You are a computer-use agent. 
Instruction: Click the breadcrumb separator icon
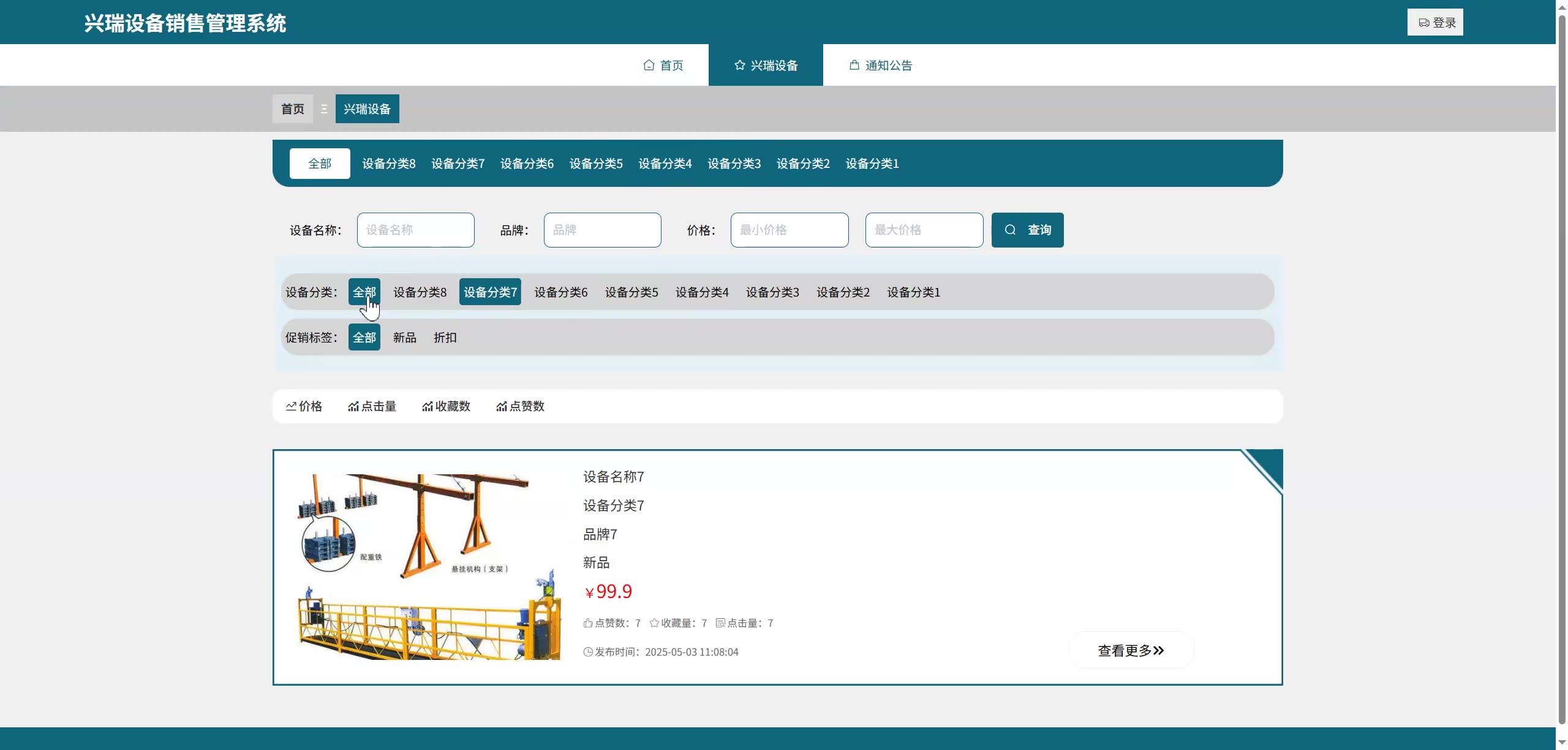(x=324, y=109)
